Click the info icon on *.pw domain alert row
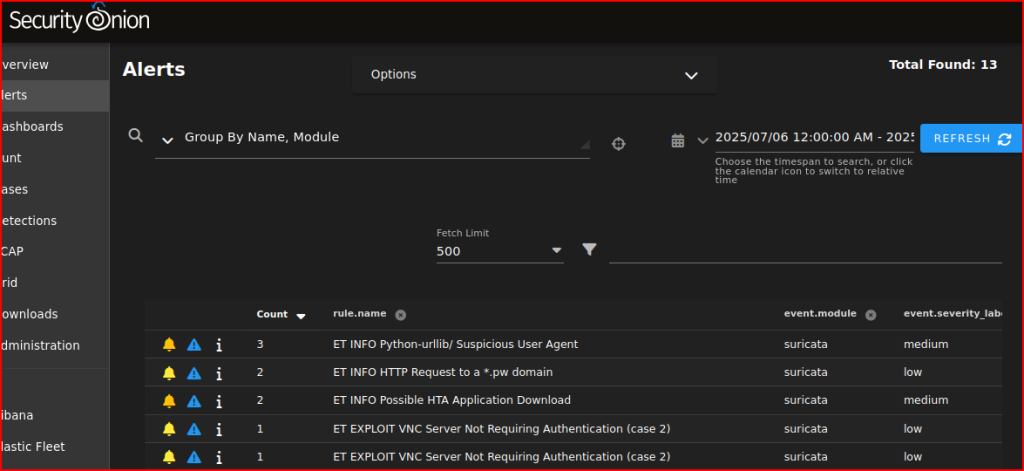 coord(219,372)
